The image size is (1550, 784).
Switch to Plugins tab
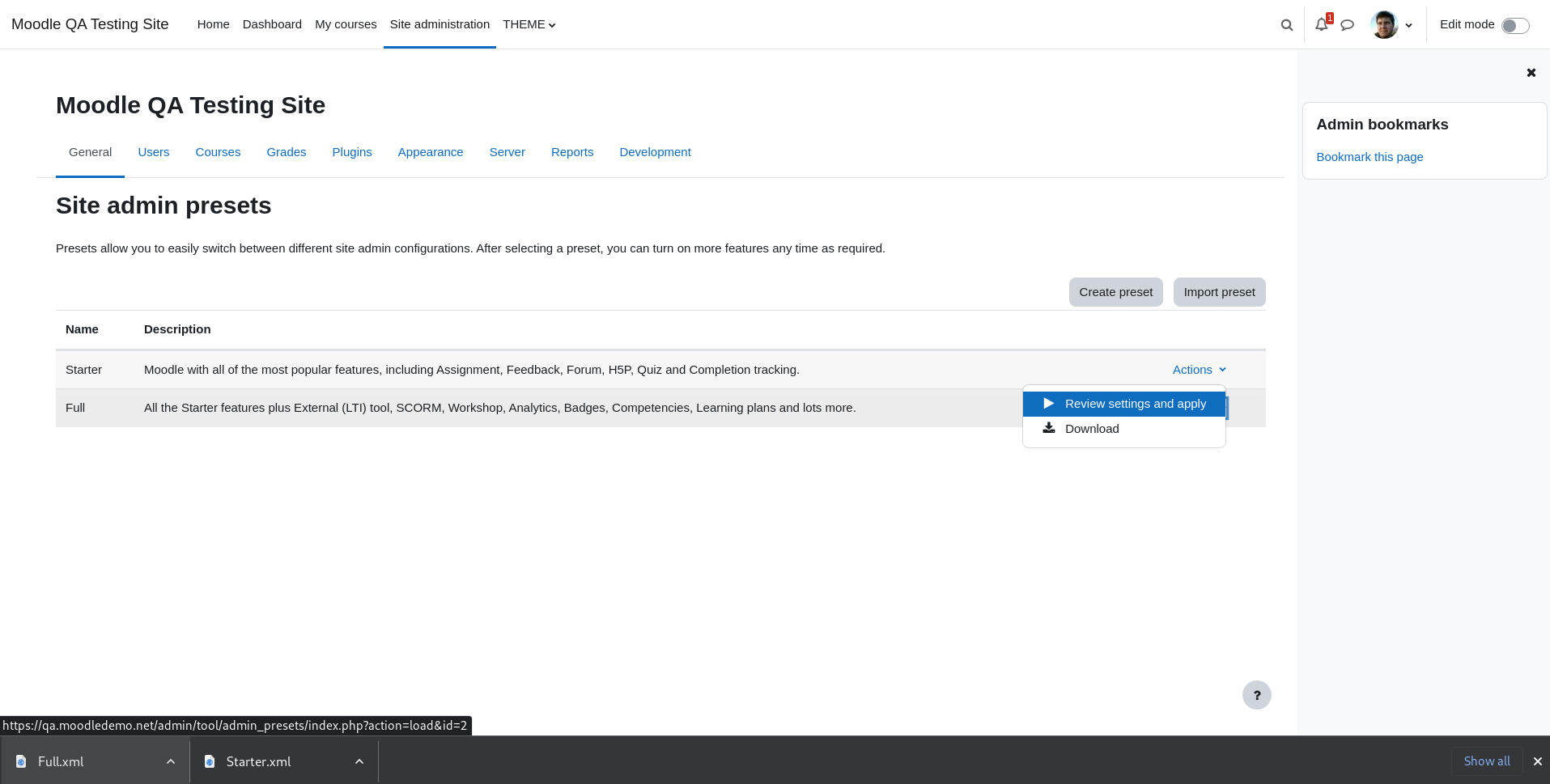352,152
